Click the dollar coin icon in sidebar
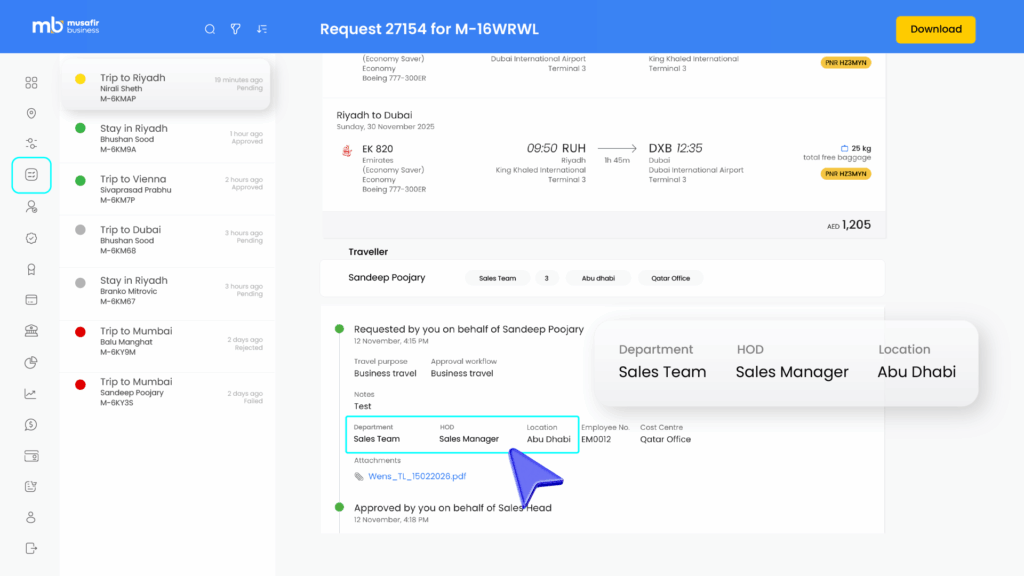 (31, 425)
